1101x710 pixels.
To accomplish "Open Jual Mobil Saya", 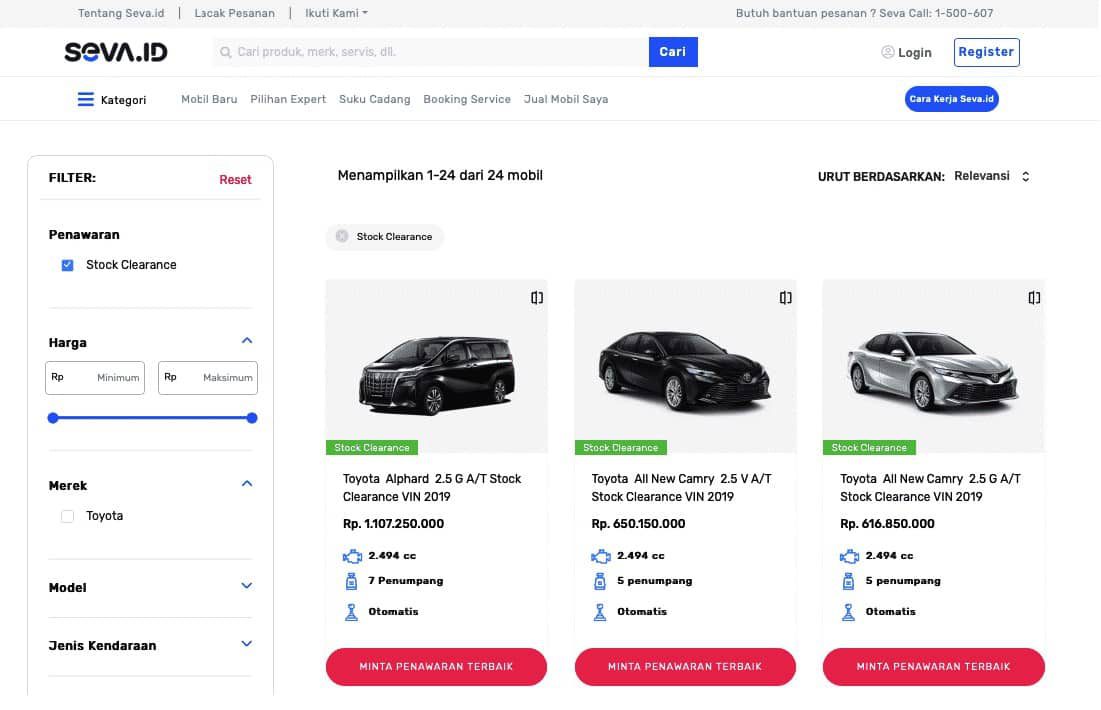I will 566,99.
